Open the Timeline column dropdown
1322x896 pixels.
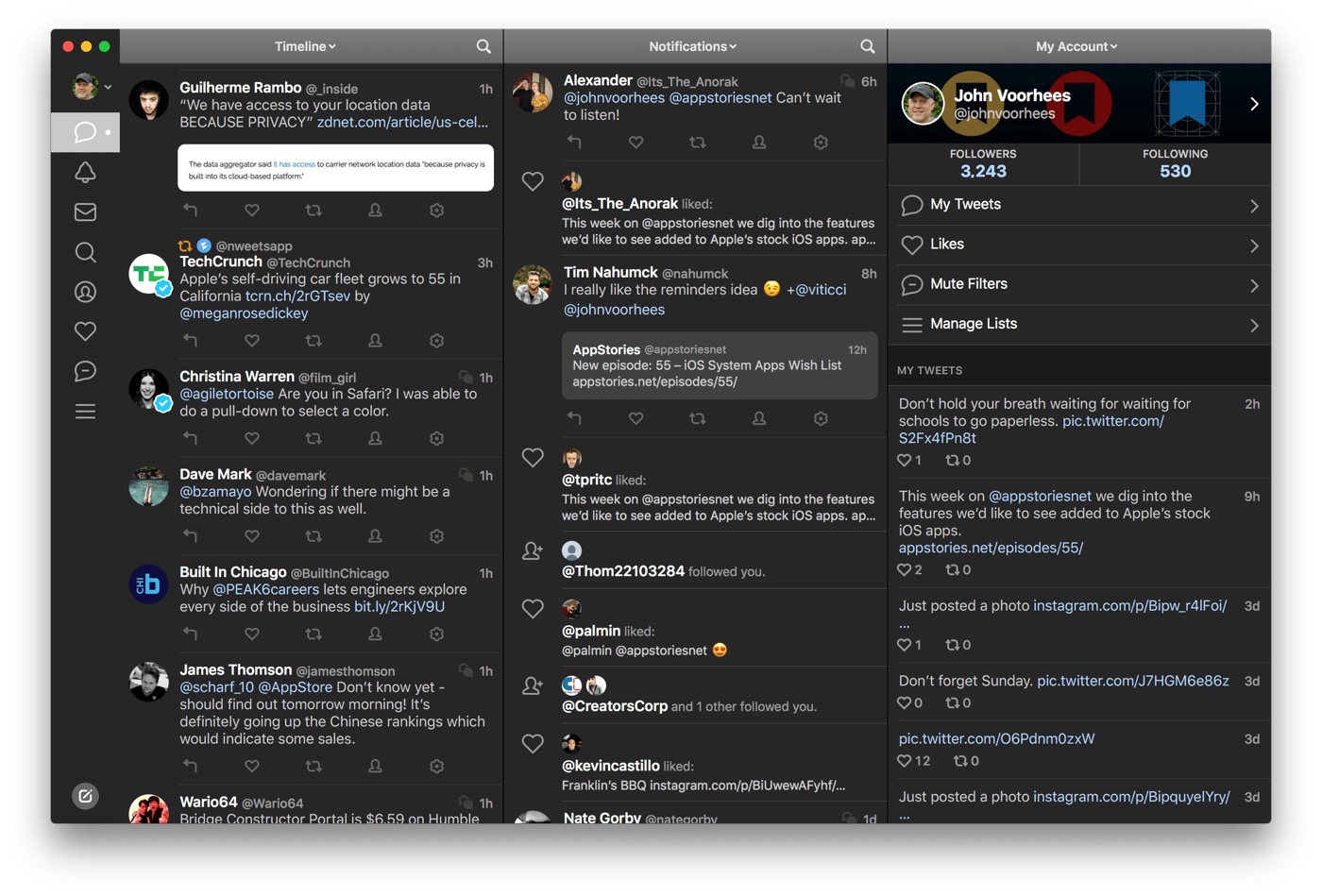click(305, 46)
